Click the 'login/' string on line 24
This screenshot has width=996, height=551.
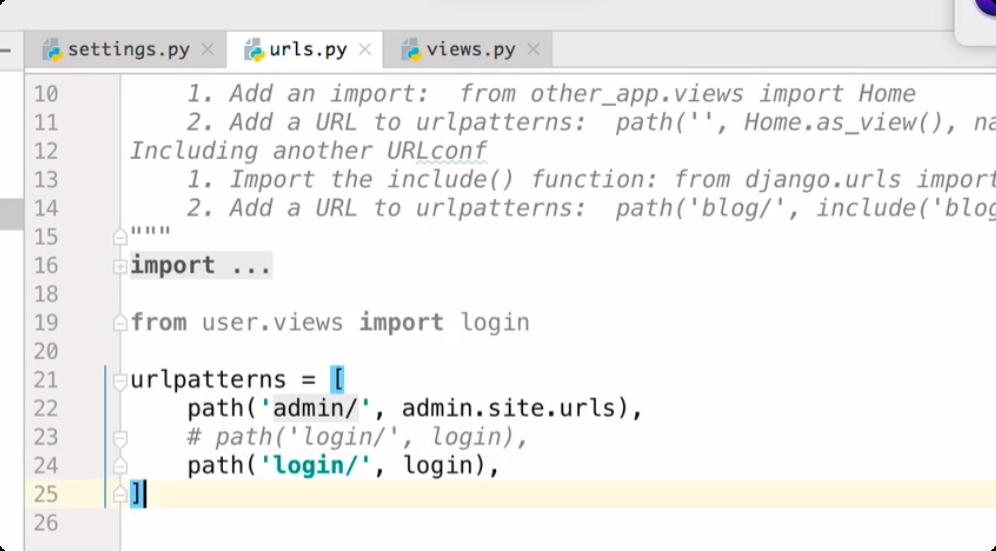point(316,465)
